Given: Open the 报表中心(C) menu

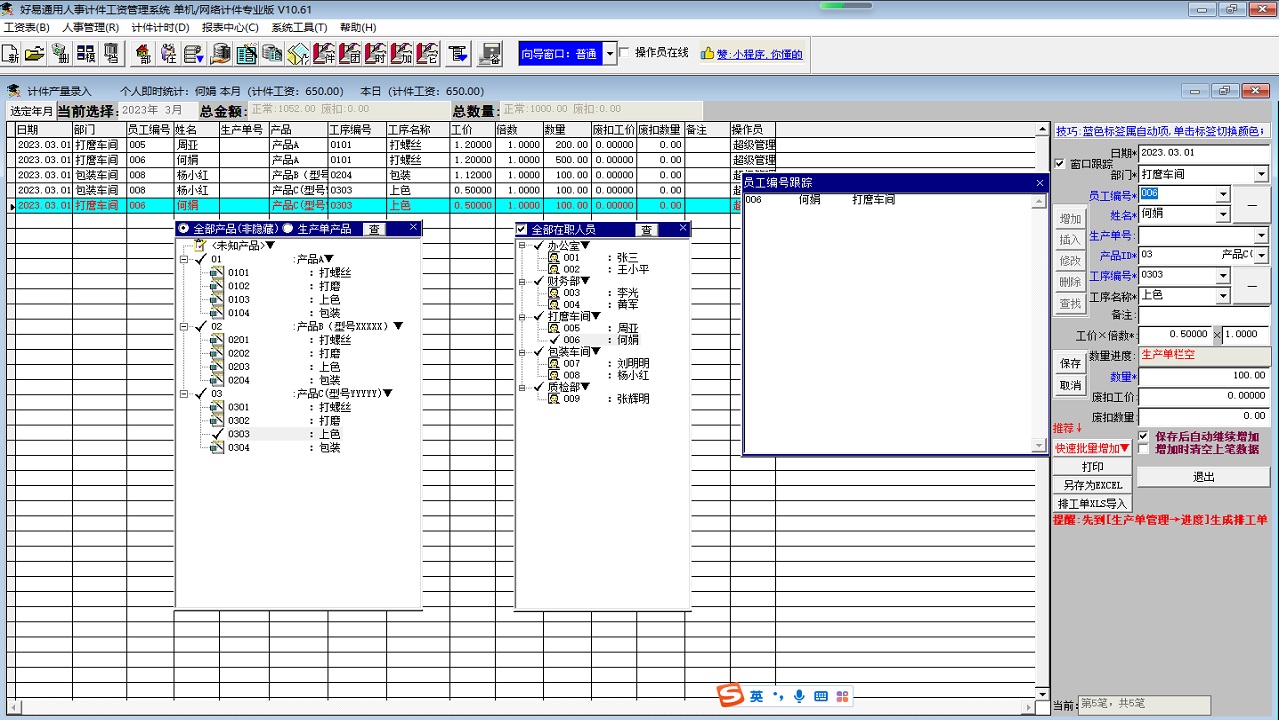Looking at the screenshot, I should 230,27.
